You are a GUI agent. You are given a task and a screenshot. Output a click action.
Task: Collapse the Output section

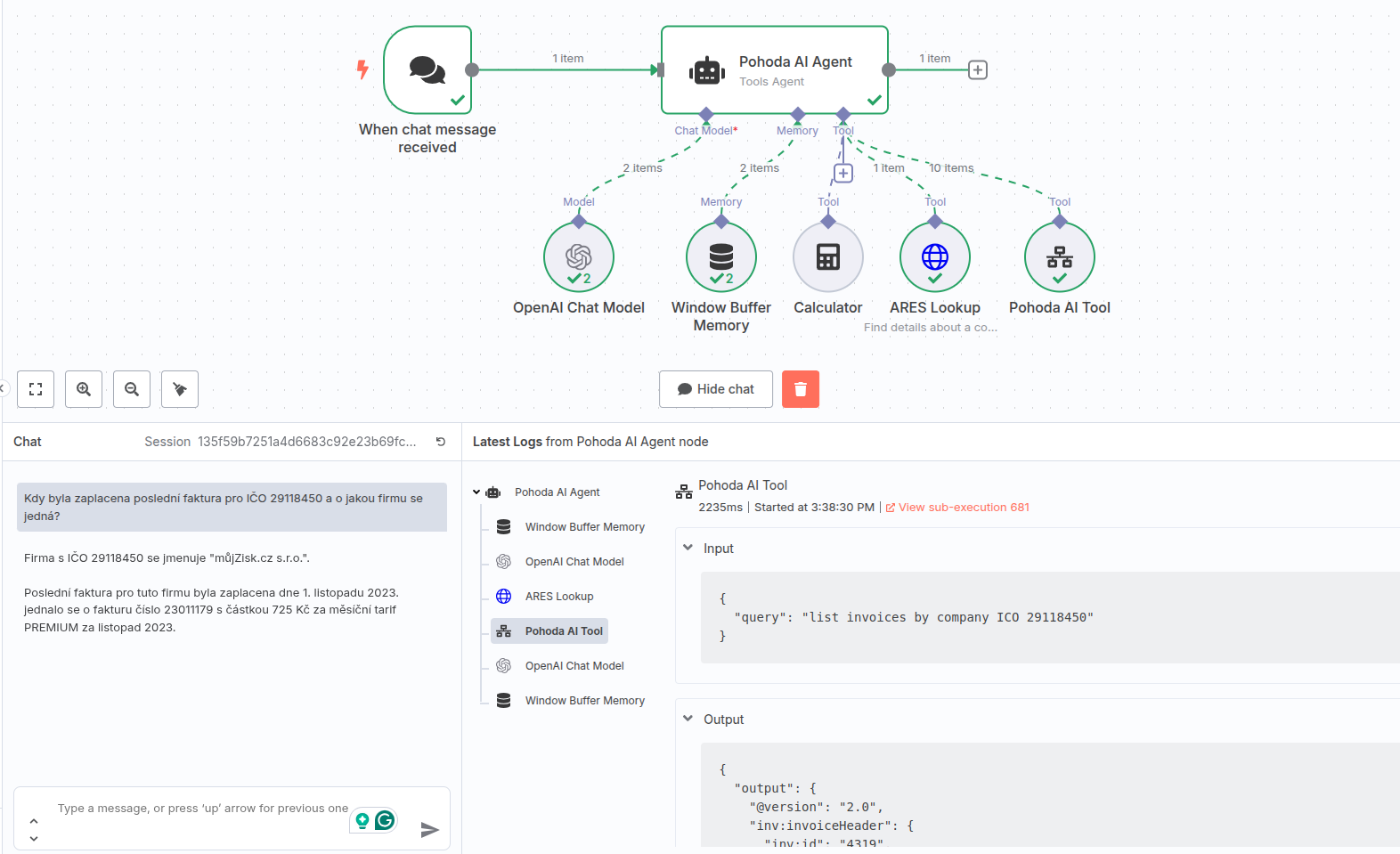(688, 719)
